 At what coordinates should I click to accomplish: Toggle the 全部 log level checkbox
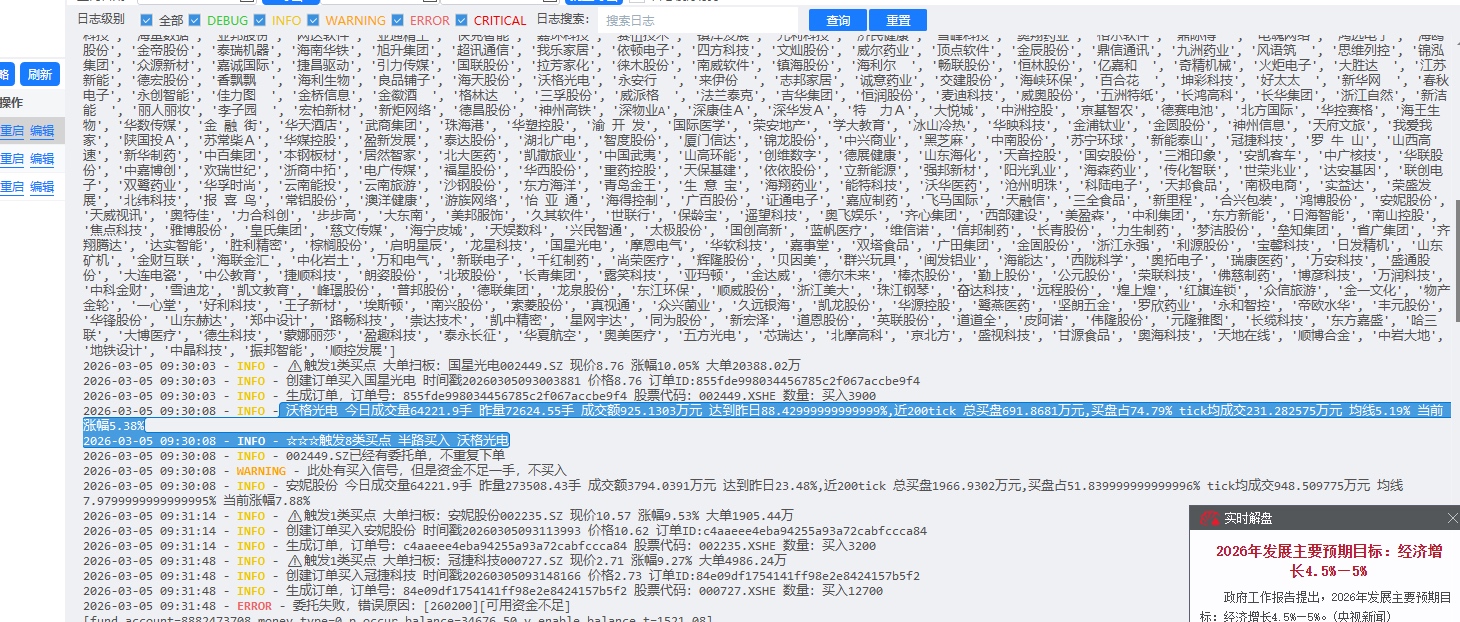pyautogui.click(x=147, y=20)
